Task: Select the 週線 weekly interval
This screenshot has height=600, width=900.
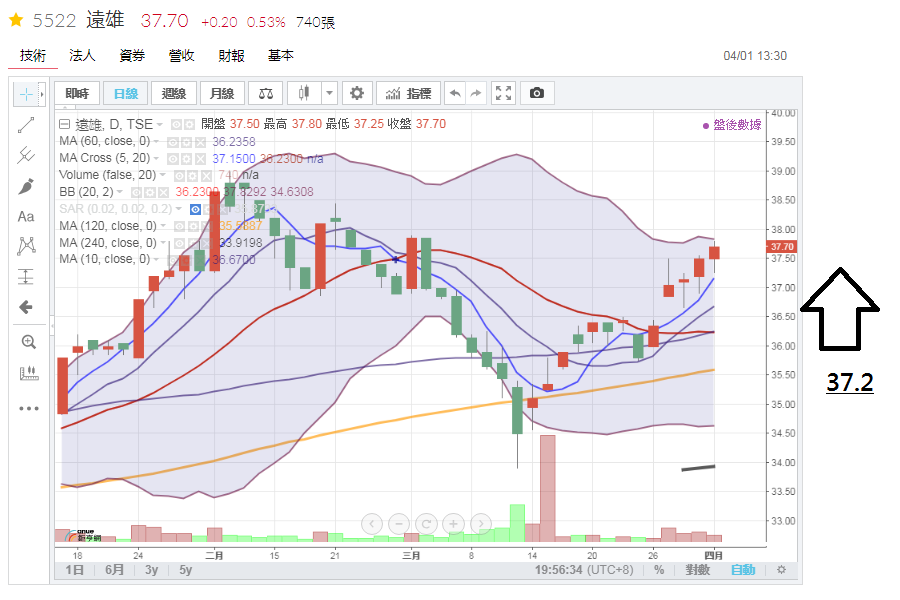Action: 174,93
